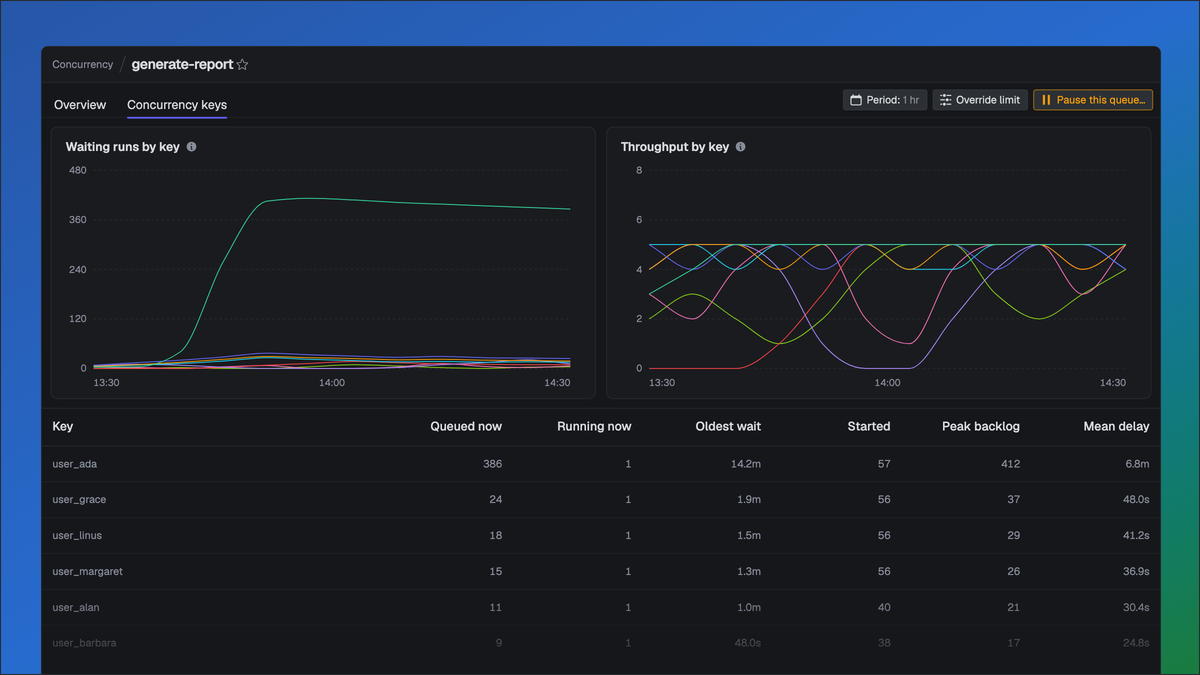1200x675 pixels.
Task: Select the user_linus key
Action: point(79,536)
